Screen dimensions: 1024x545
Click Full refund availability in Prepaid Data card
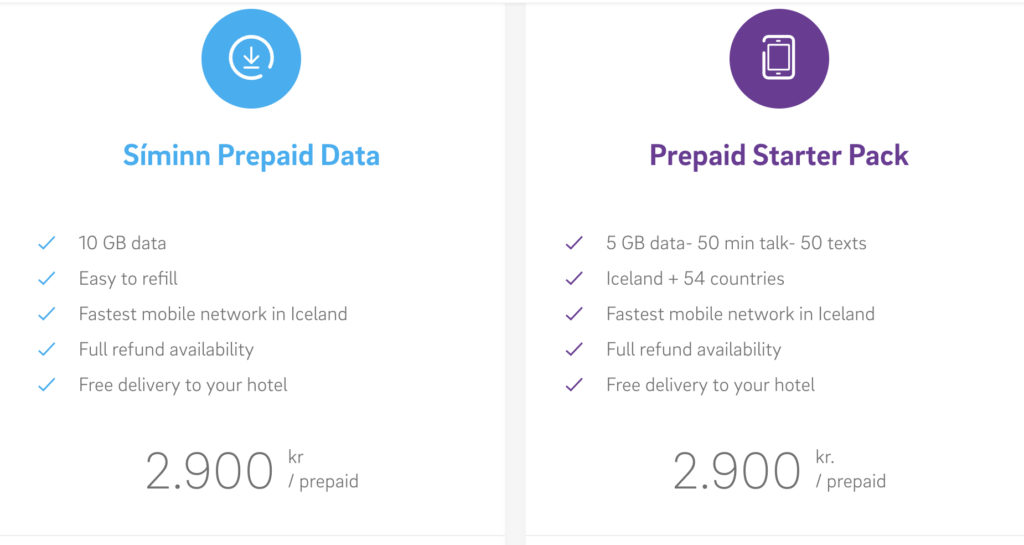166,349
